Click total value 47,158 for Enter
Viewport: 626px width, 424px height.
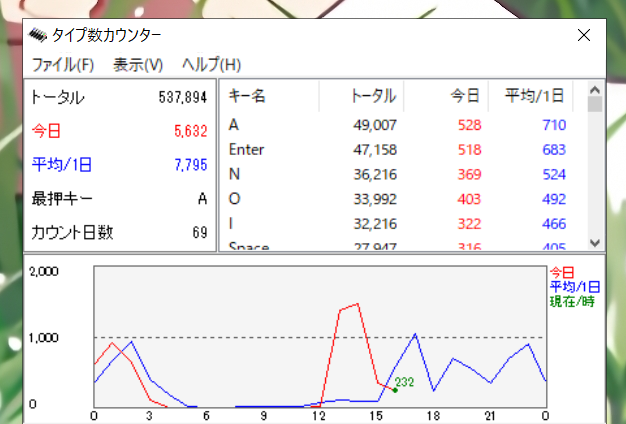pos(375,150)
